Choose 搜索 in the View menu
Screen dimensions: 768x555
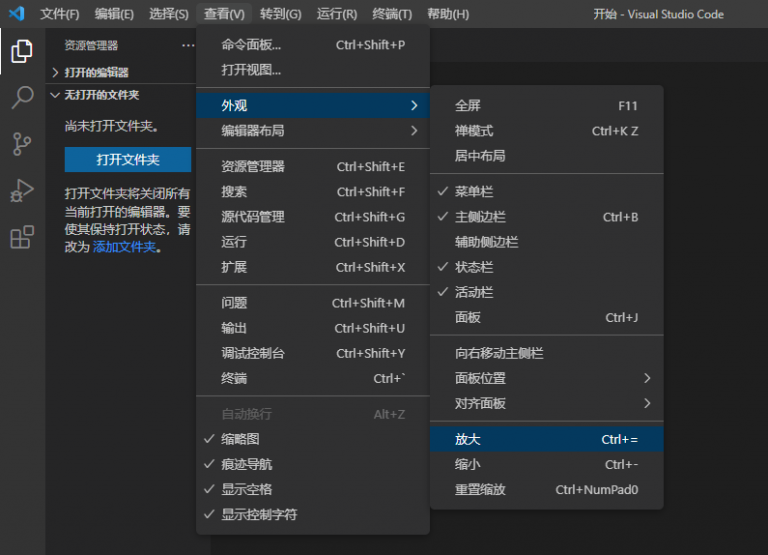[x=313, y=192]
